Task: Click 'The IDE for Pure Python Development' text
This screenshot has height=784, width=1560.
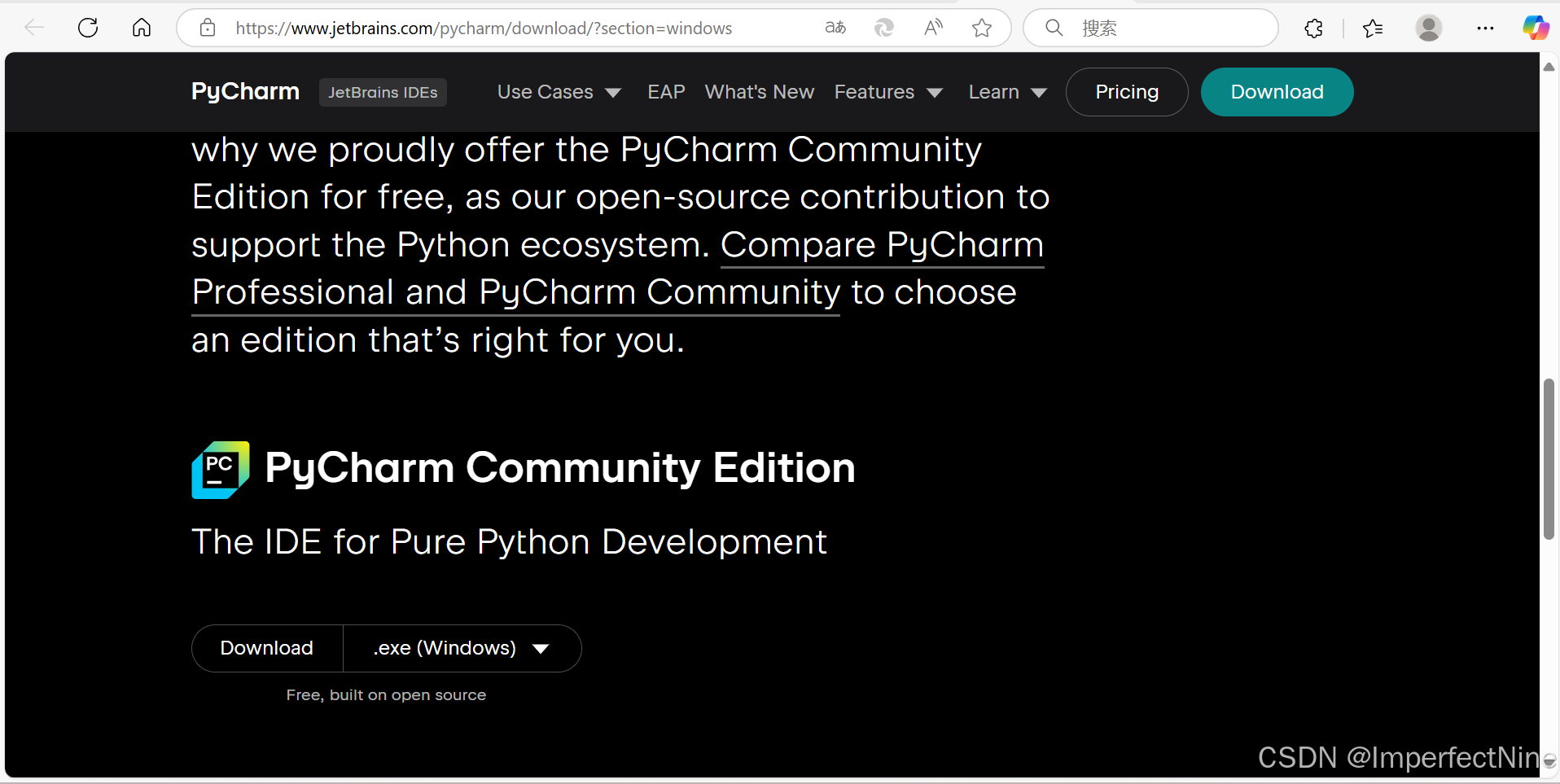Action: [x=509, y=542]
